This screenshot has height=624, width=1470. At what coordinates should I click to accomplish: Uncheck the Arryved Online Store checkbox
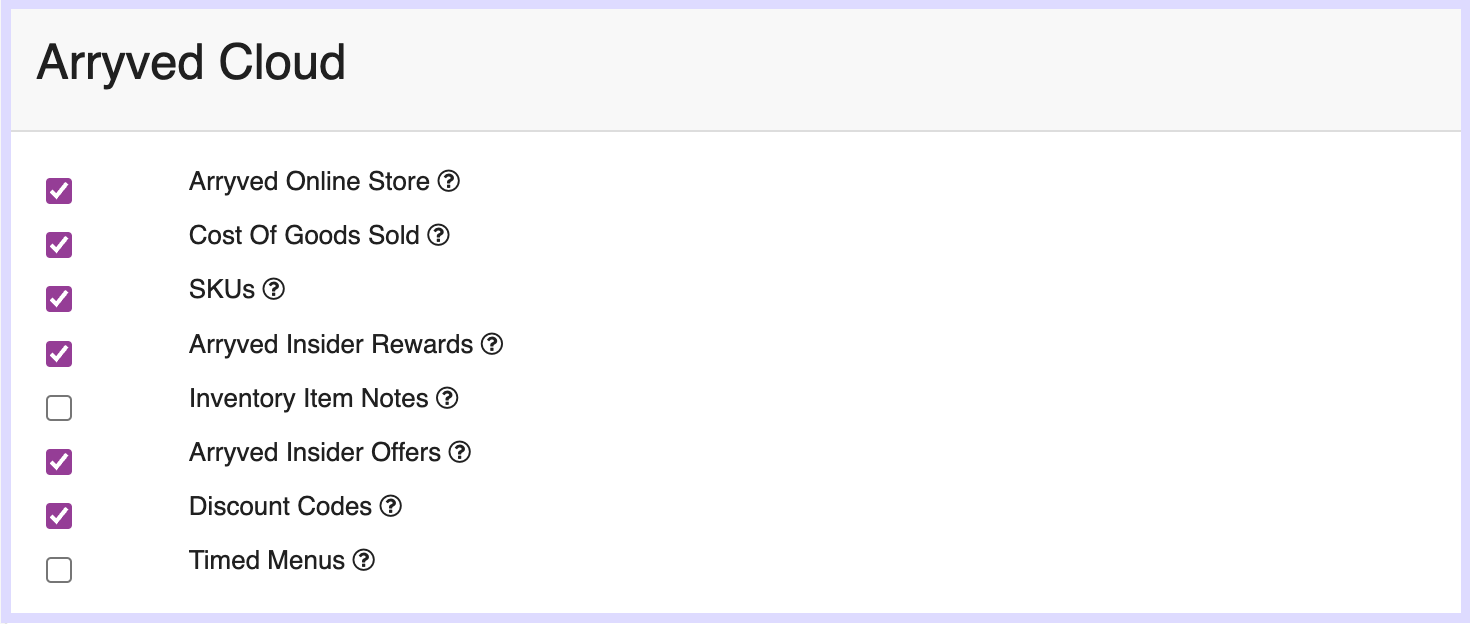click(59, 190)
